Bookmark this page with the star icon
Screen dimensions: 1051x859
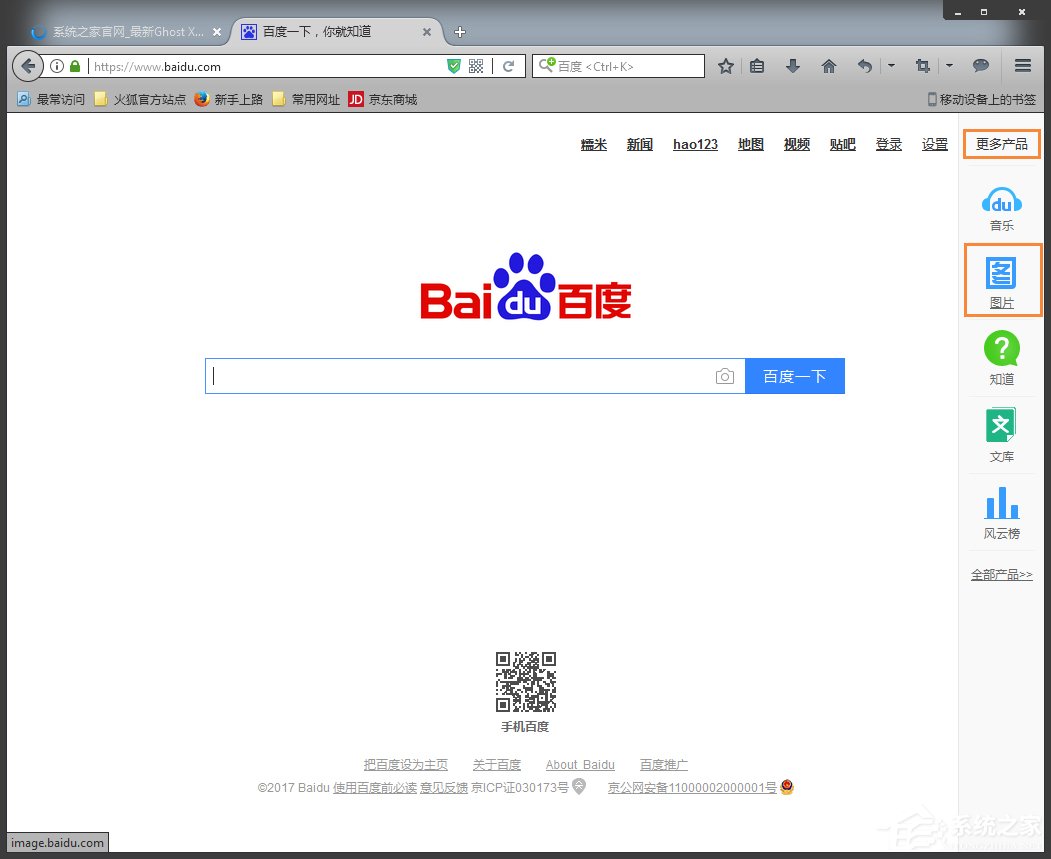[725, 65]
